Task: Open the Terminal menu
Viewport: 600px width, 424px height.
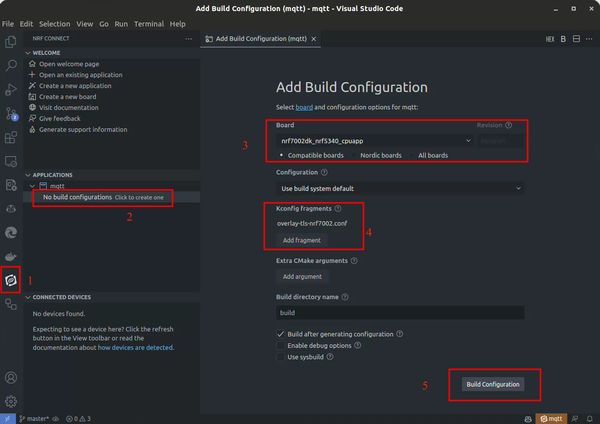Action: coord(148,24)
